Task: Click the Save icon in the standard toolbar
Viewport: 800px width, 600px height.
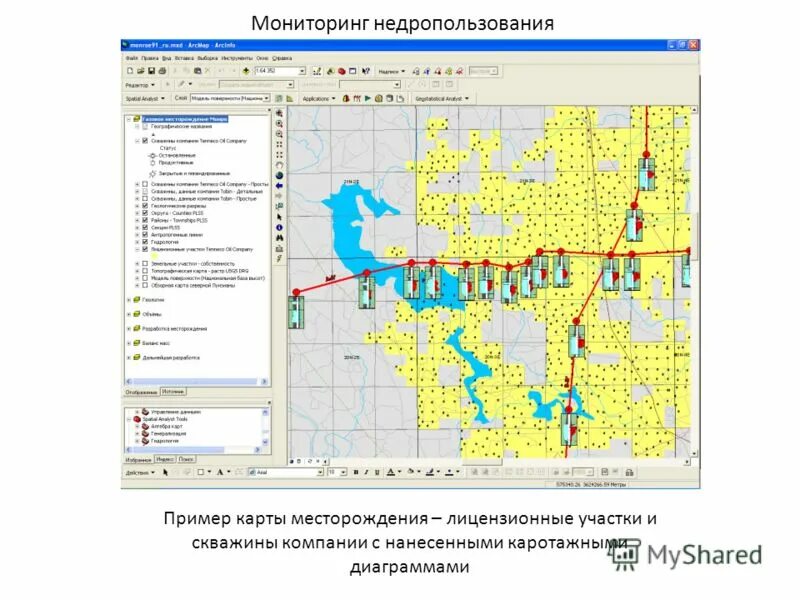Action: click(x=152, y=70)
